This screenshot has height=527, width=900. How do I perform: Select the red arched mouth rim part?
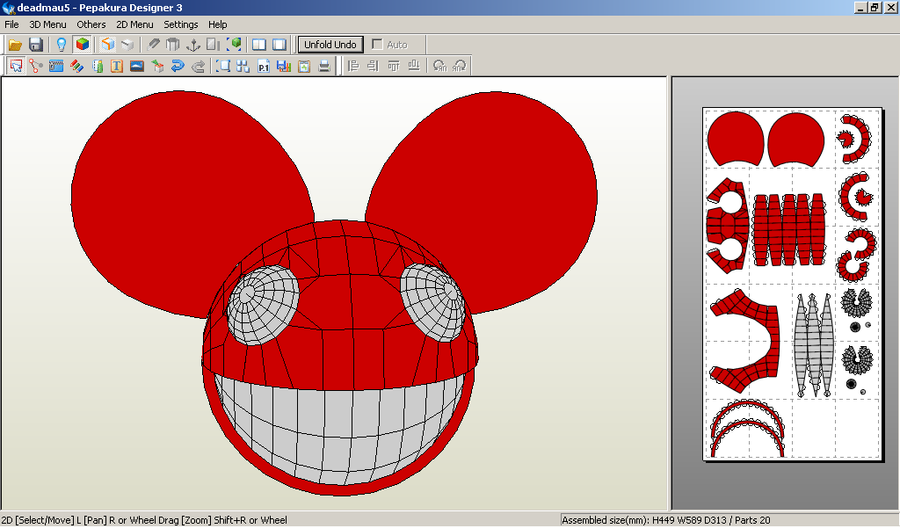pos(747,429)
